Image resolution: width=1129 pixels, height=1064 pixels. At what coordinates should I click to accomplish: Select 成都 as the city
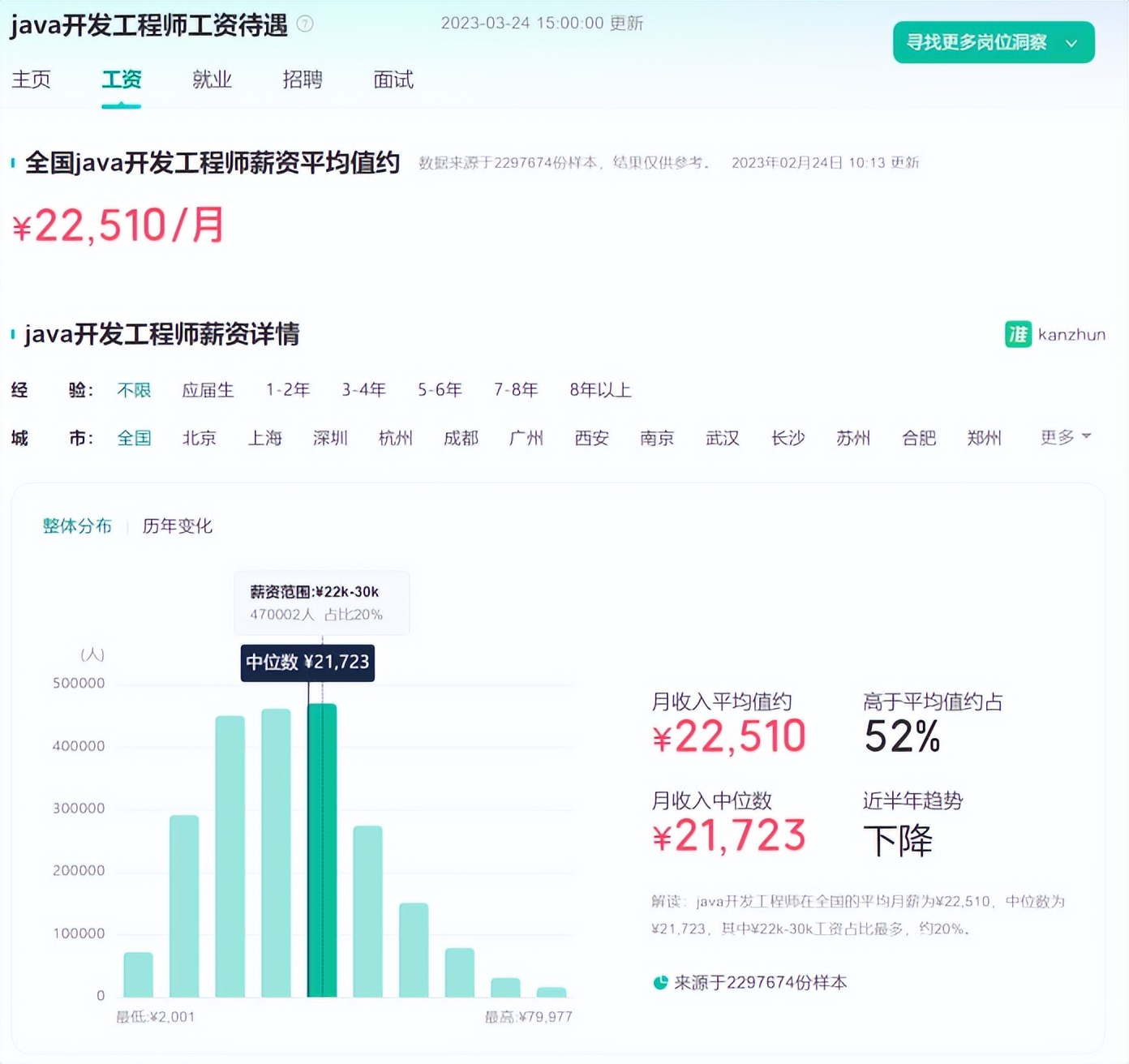click(x=461, y=438)
